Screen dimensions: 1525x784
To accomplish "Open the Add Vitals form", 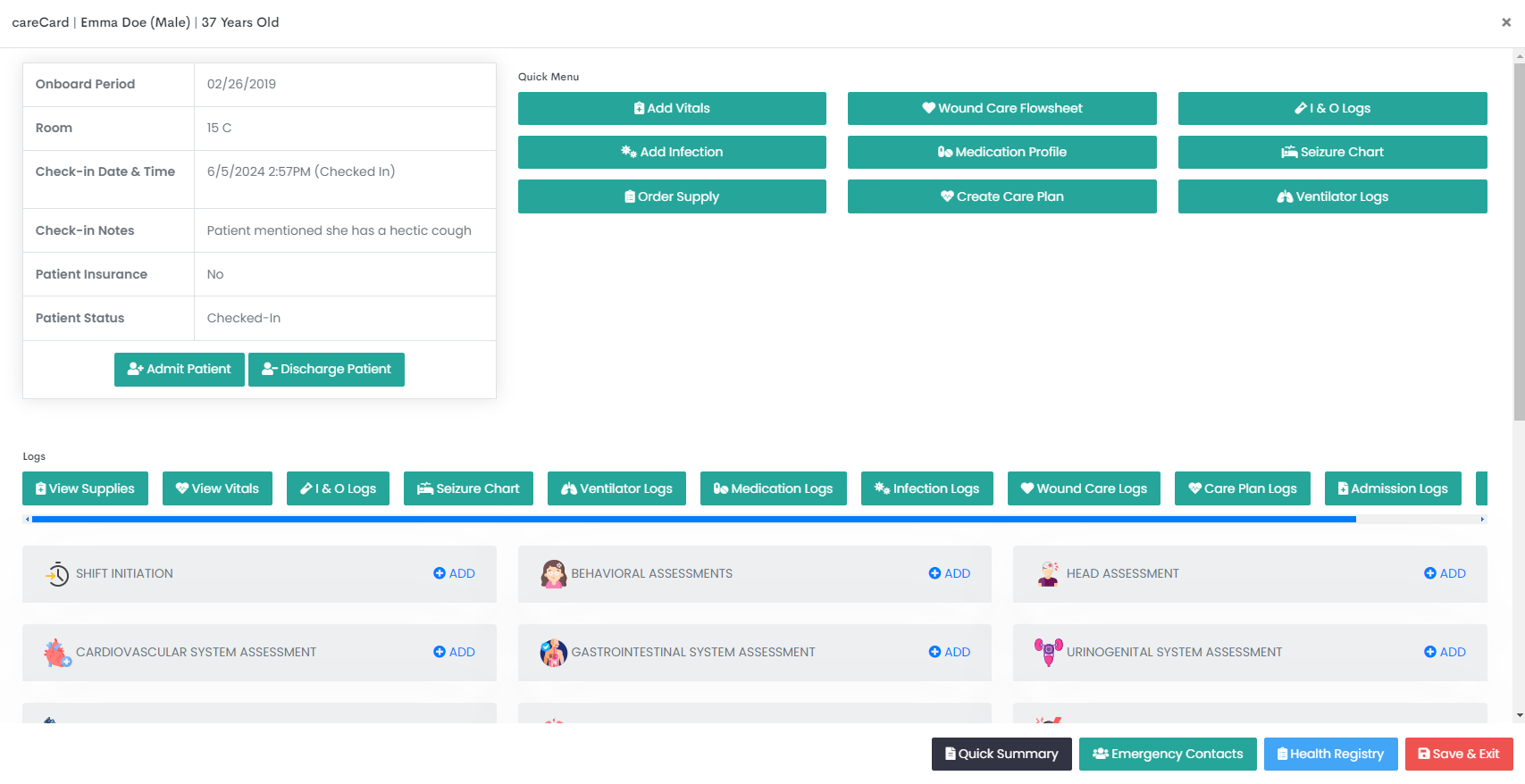I will coord(672,108).
